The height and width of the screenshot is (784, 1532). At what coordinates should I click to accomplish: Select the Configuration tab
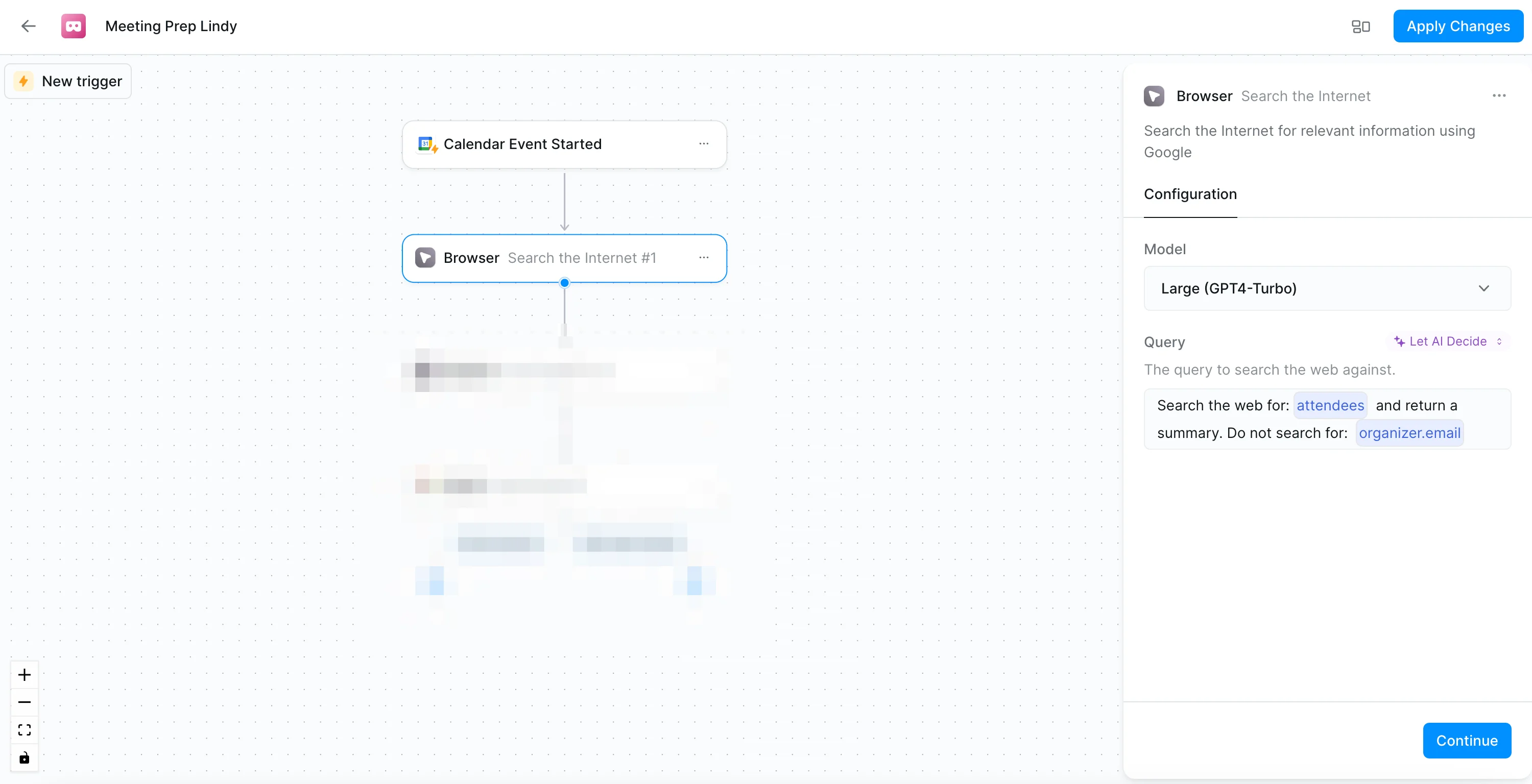coord(1190,194)
